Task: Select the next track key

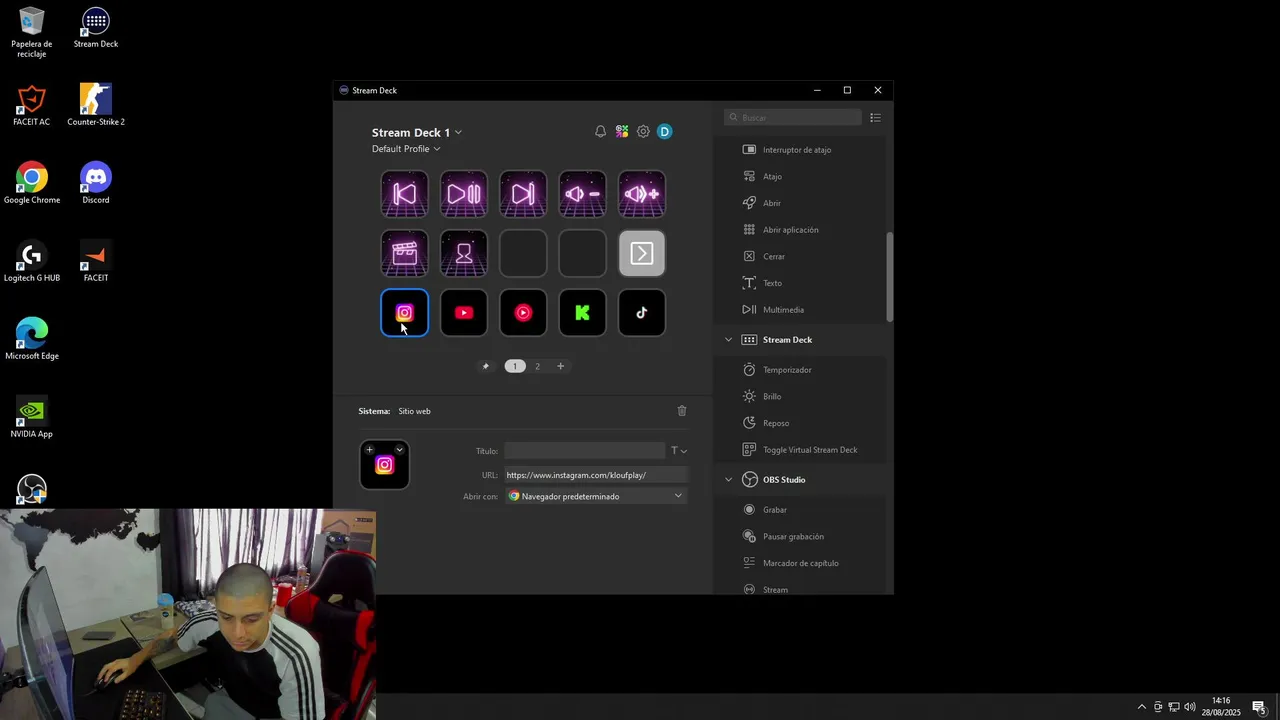Action: (x=523, y=194)
